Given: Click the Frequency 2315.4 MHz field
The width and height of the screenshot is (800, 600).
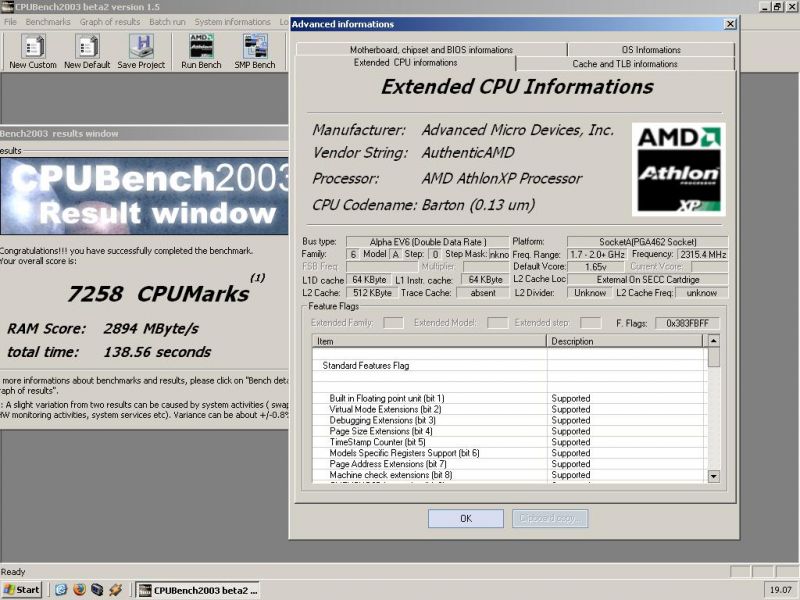Looking at the screenshot, I should point(703,254).
